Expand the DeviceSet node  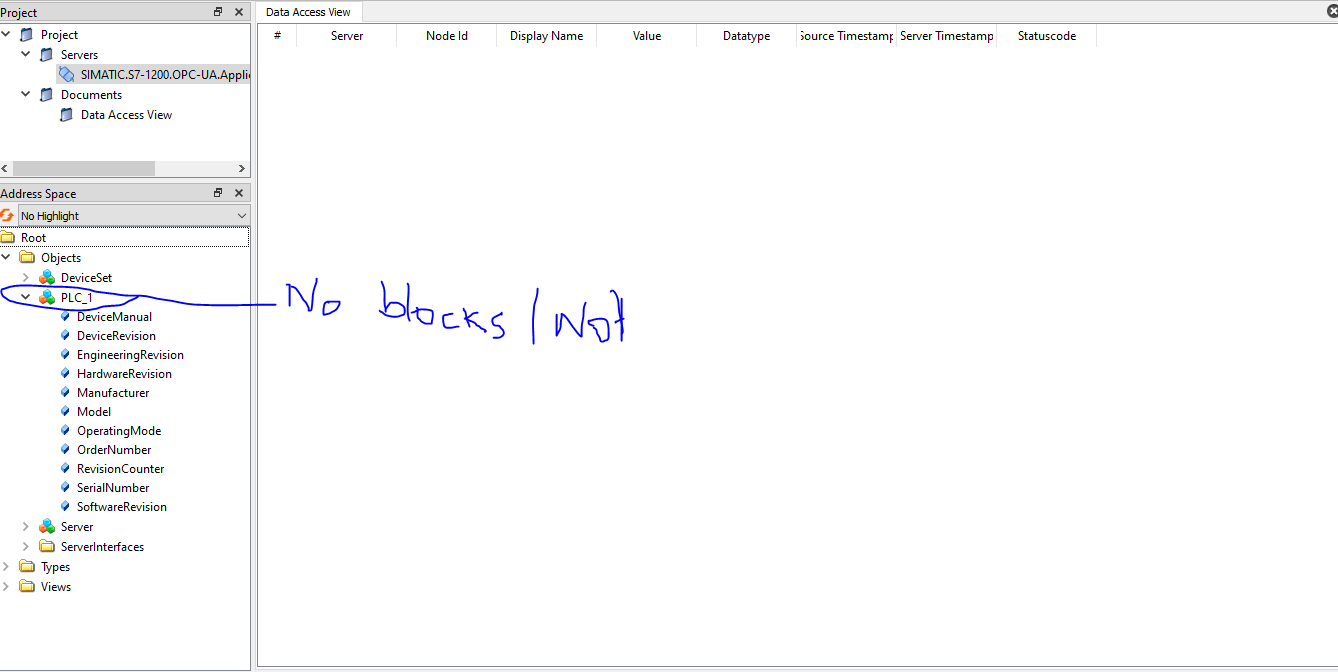(x=26, y=278)
